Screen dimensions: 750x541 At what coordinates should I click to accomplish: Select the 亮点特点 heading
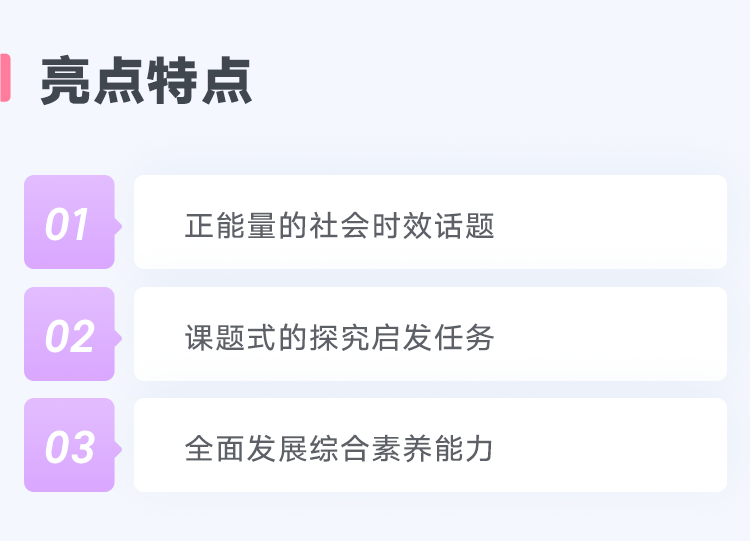[146, 80]
